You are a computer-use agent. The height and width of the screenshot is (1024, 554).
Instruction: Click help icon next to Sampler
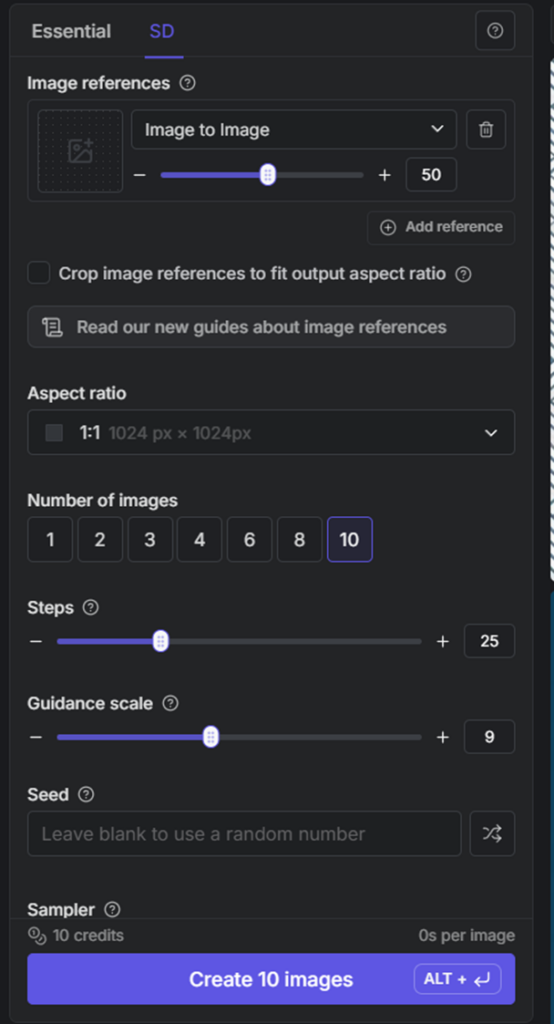[112, 910]
